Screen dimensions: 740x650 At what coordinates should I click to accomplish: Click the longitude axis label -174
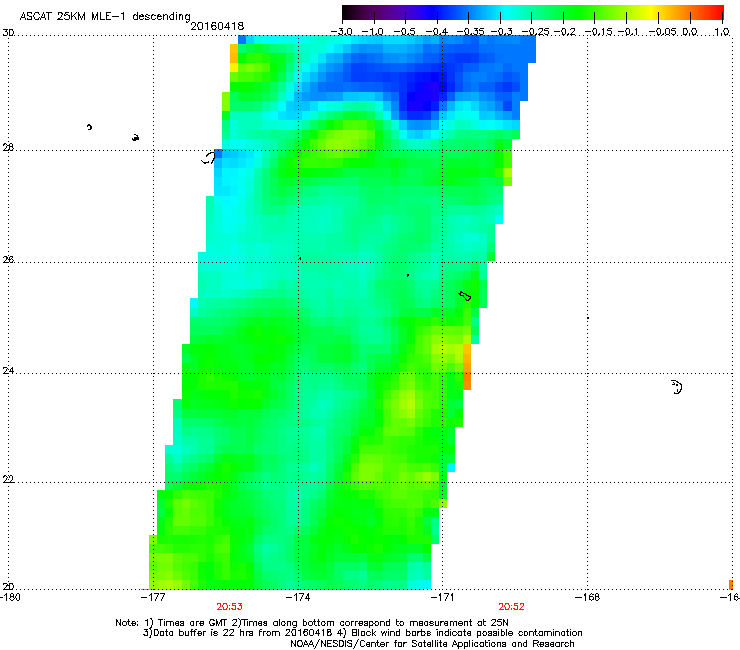pos(298,597)
